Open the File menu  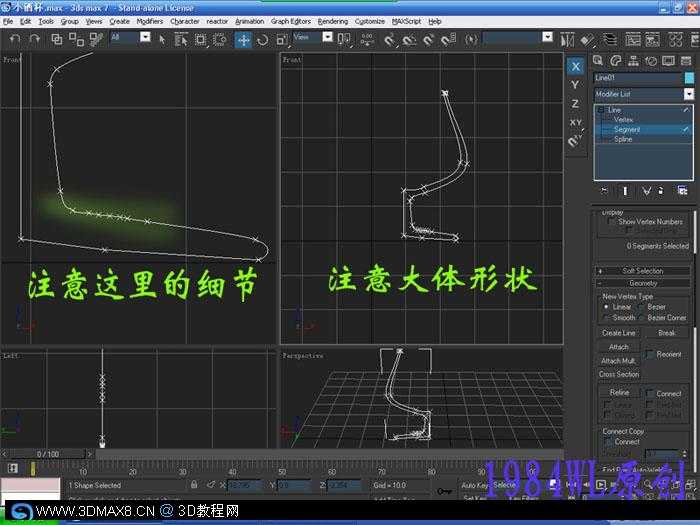pyautogui.click(x=8, y=21)
